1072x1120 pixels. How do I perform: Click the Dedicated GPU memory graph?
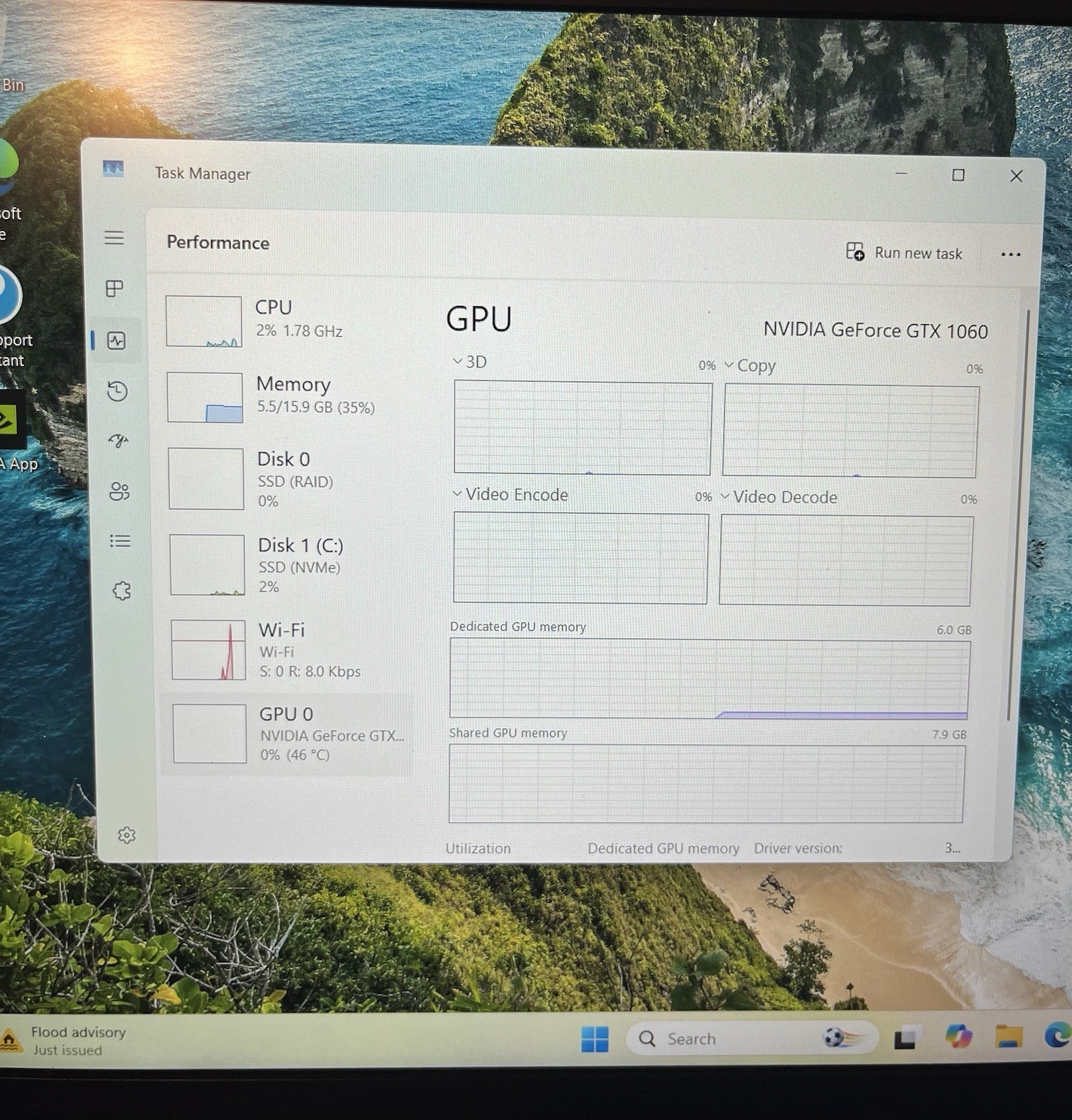pos(709,678)
